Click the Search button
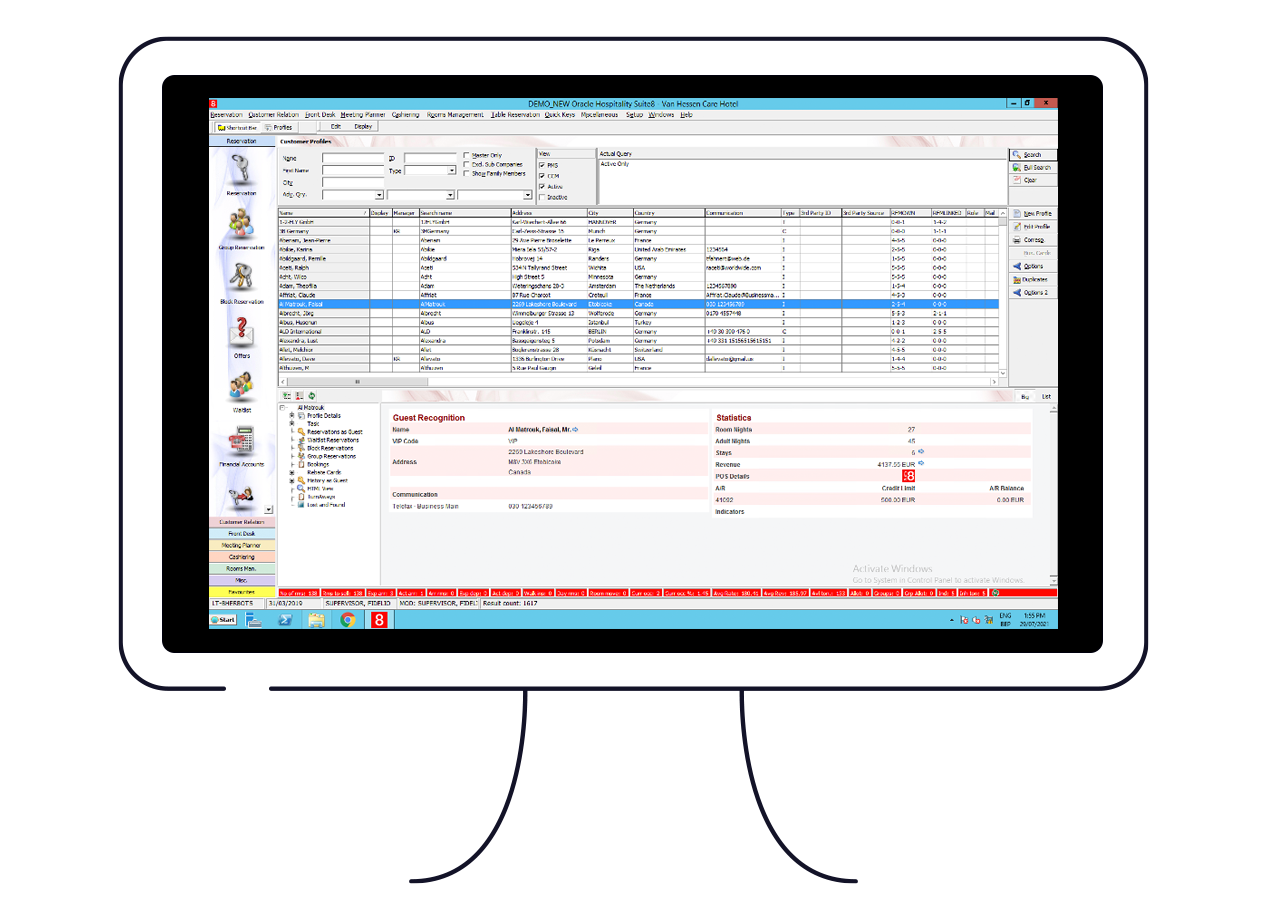The height and width of the screenshot is (900, 1267). point(1032,155)
